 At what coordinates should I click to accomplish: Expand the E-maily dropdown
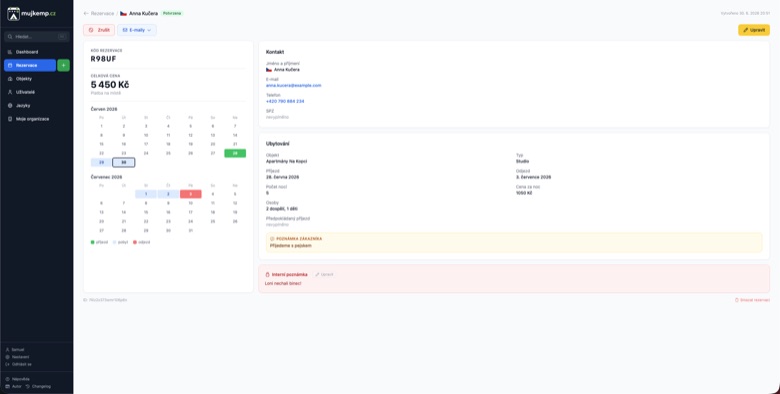pyautogui.click(x=137, y=30)
